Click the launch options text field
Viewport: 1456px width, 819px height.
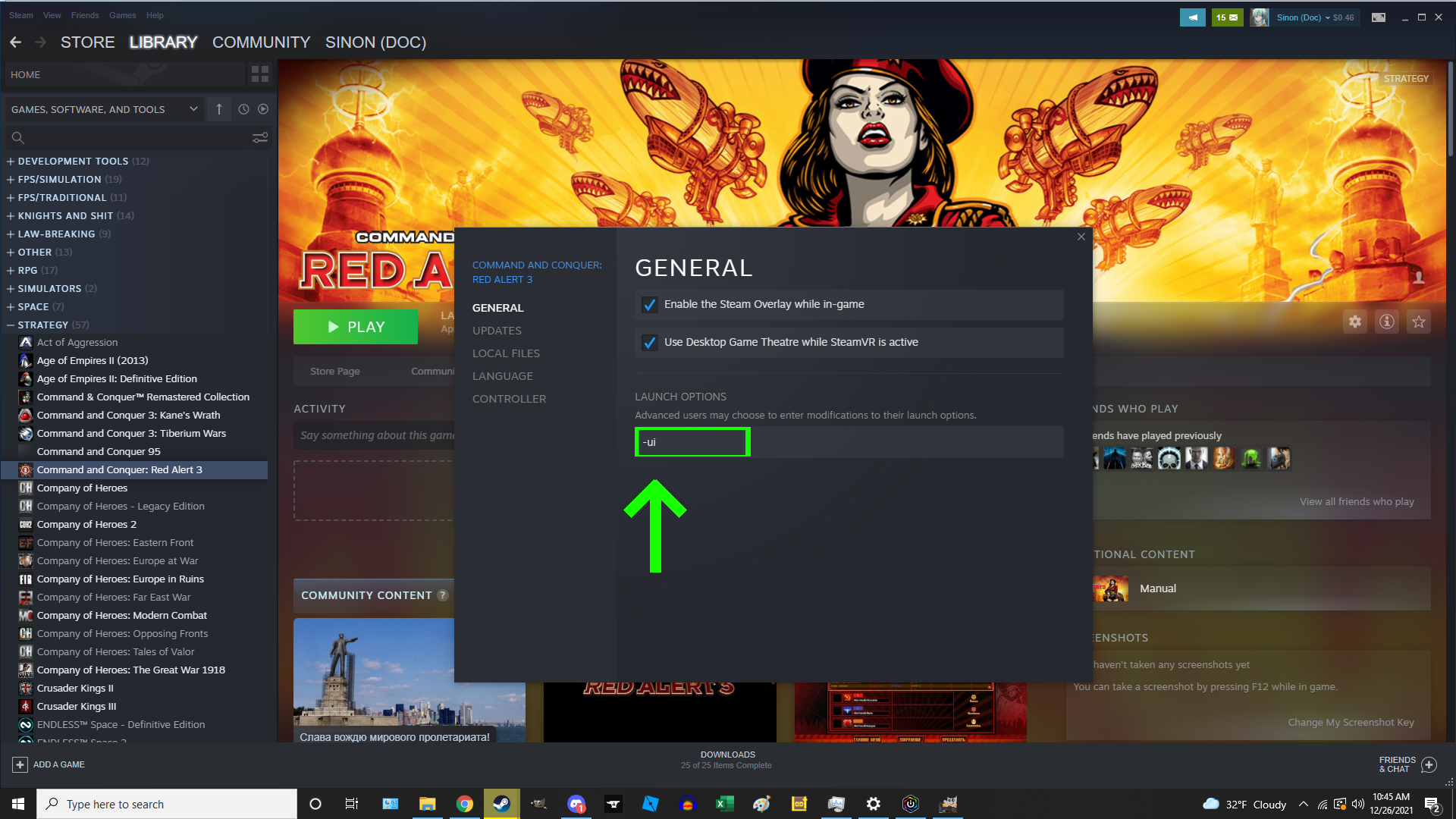(849, 442)
